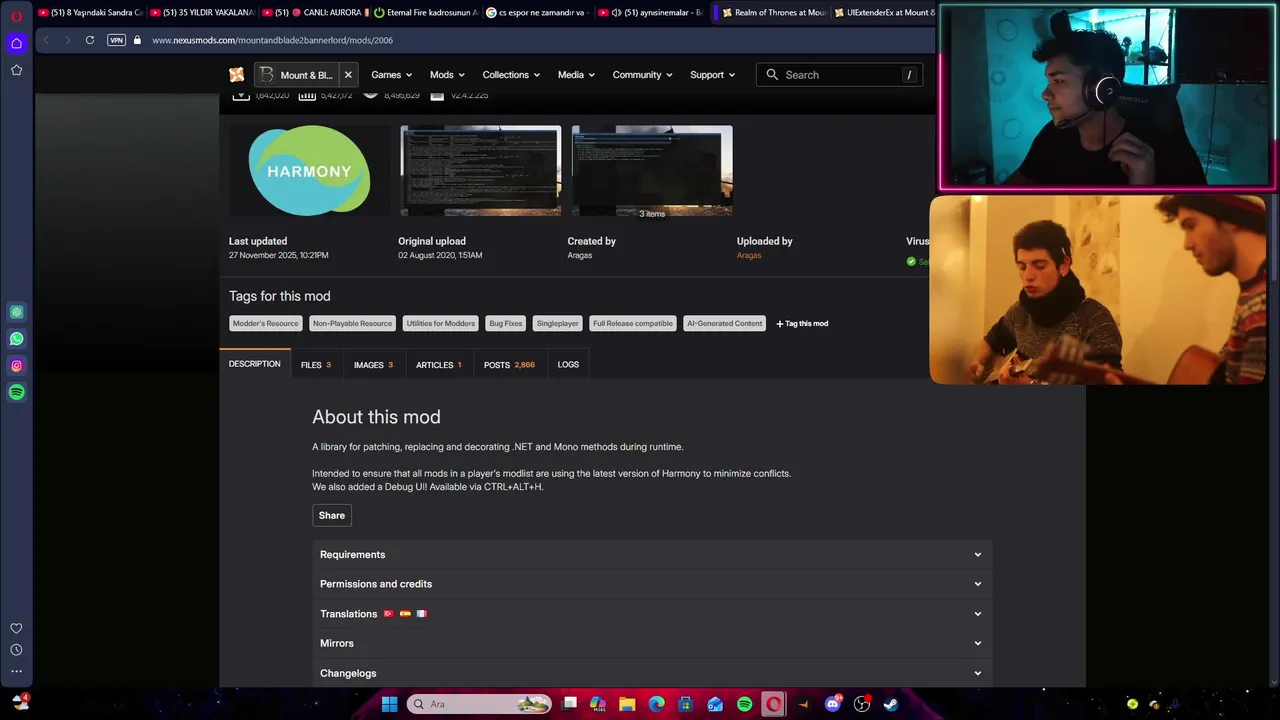Click the Full Release compatible tag

tap(632, 323)
